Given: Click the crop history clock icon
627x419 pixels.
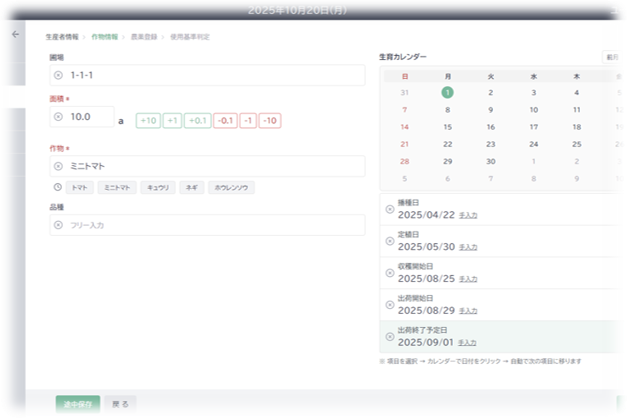Looking at the screenshot, I should coord(57,187).
